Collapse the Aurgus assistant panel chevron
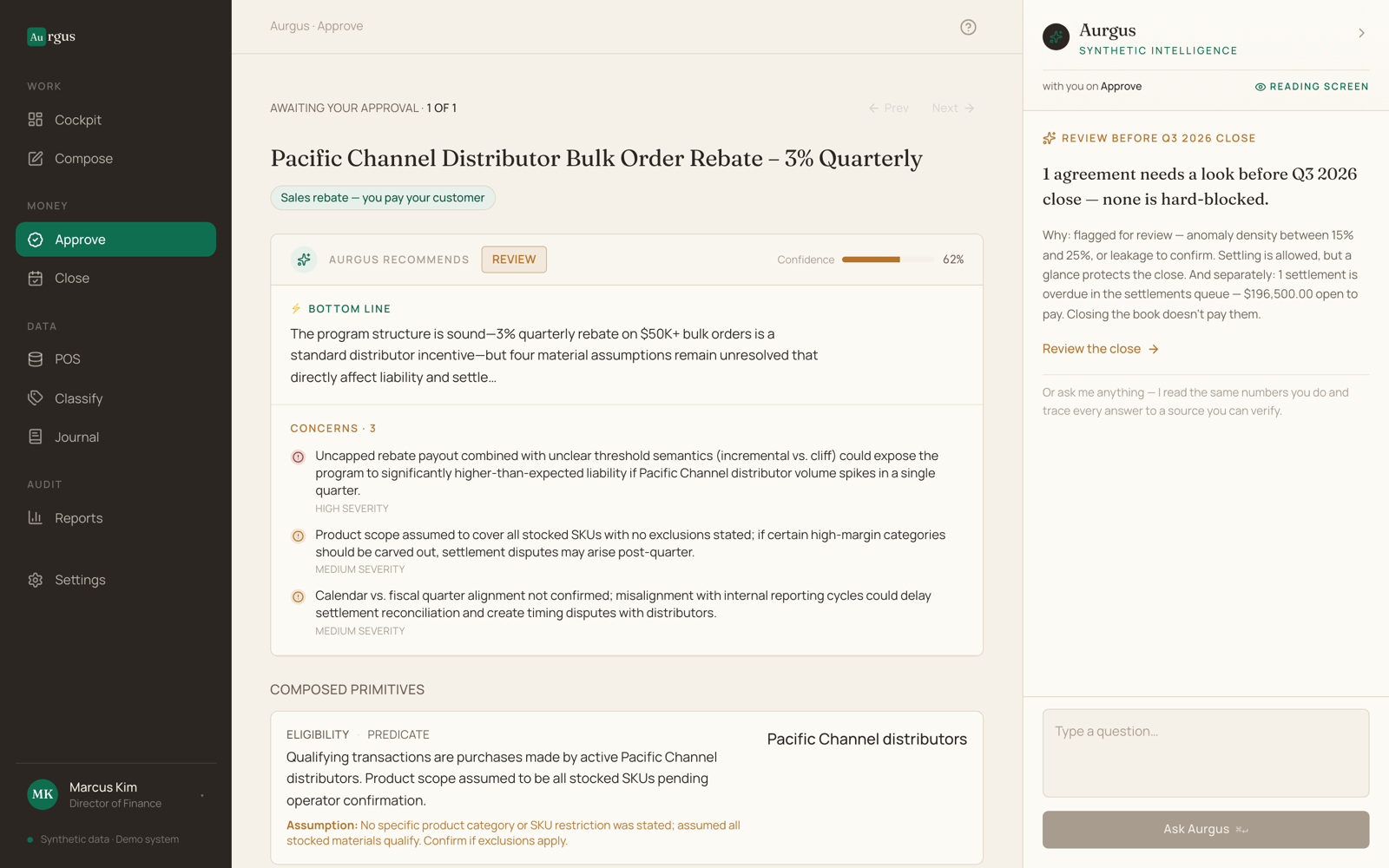 click(x=1361, y=33)
